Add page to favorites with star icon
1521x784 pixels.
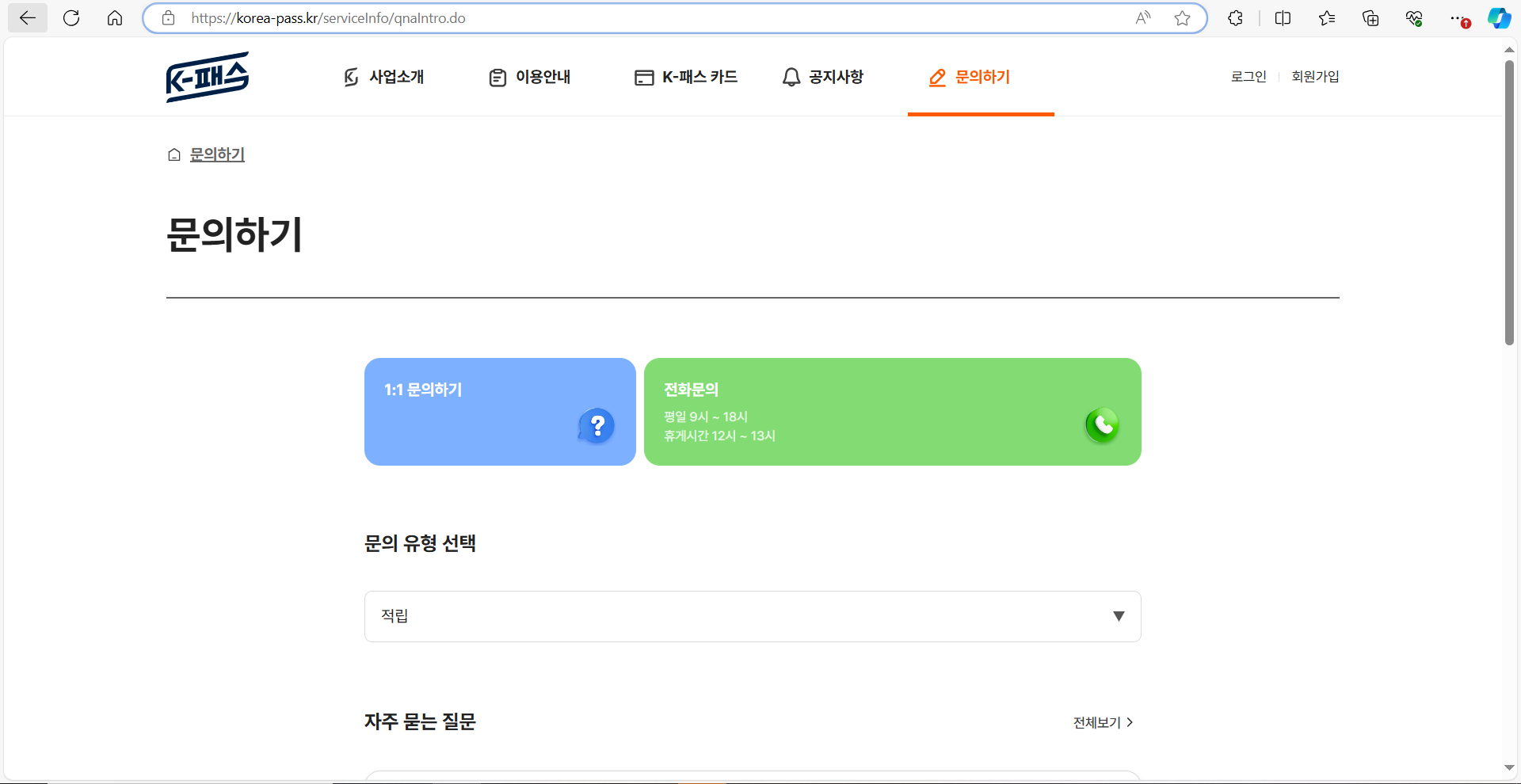[x=1182, y=18]
